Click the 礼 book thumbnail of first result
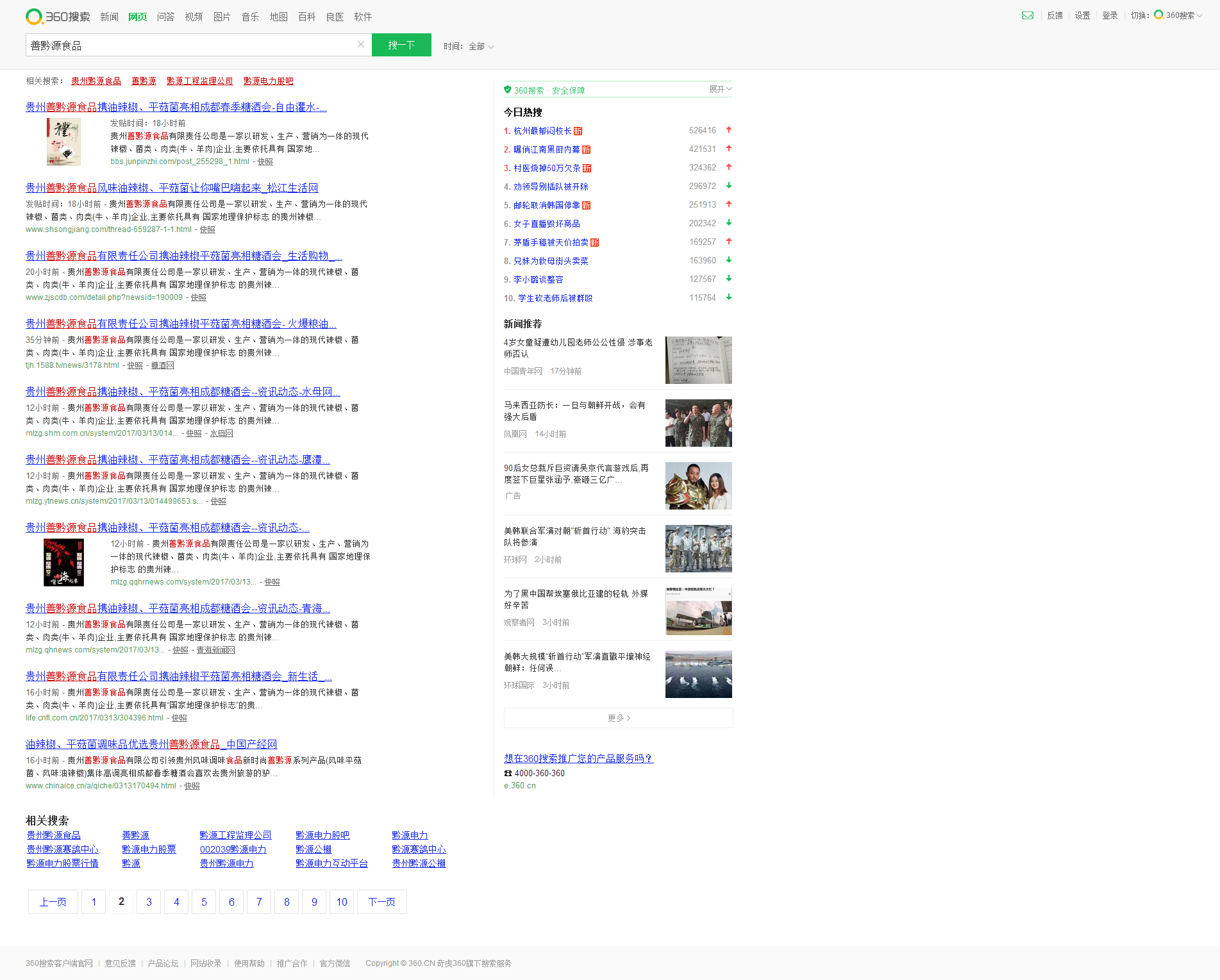1220x980 pixels. pos(63,142)
